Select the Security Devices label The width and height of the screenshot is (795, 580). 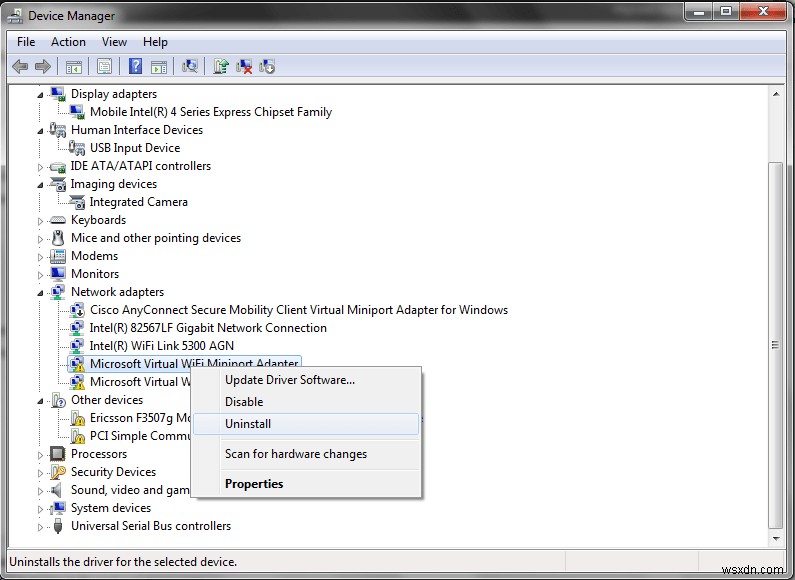[113, 472]
